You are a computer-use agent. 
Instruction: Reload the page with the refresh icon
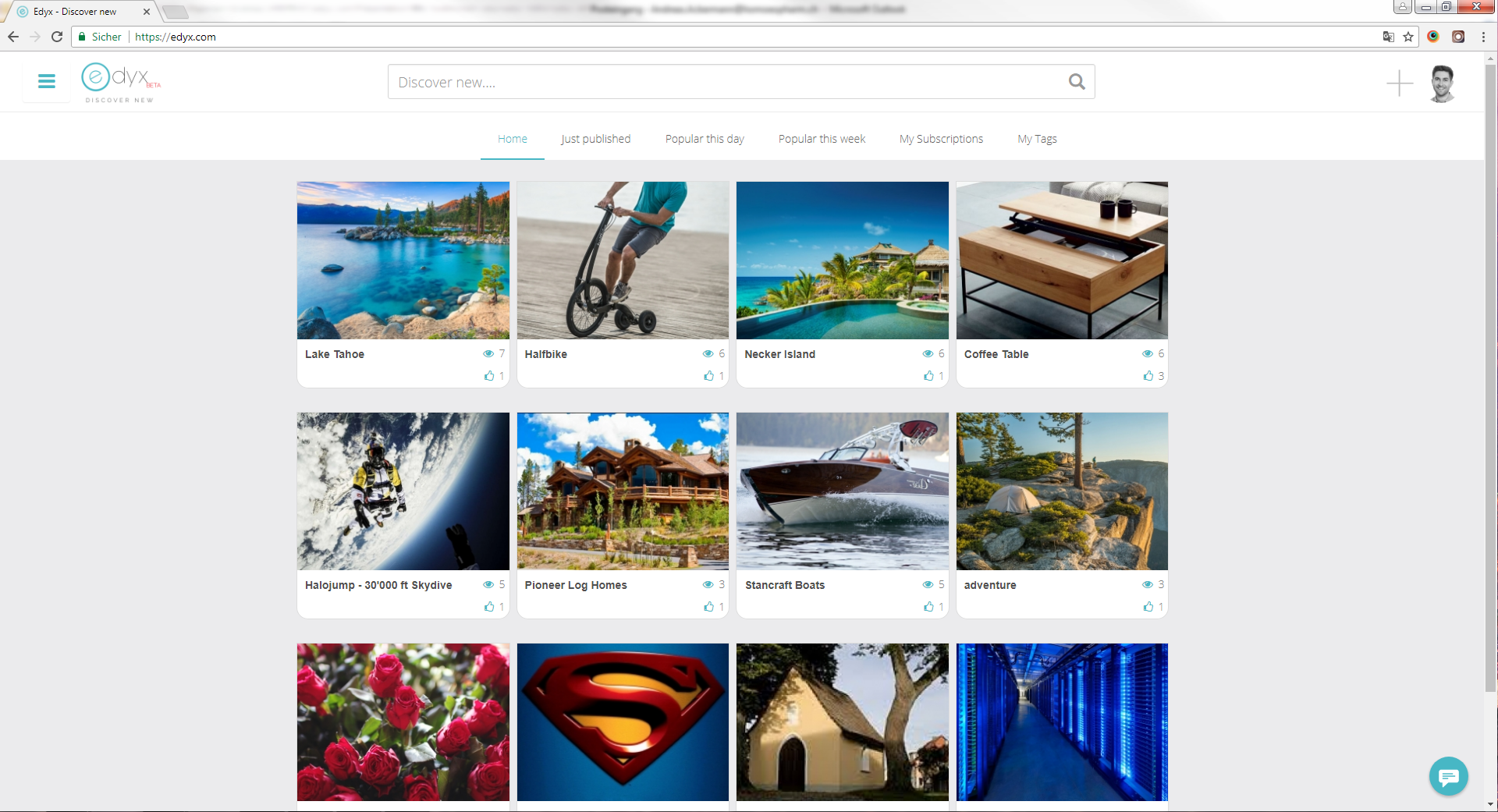pyautogui.click(x=57, y=36)
